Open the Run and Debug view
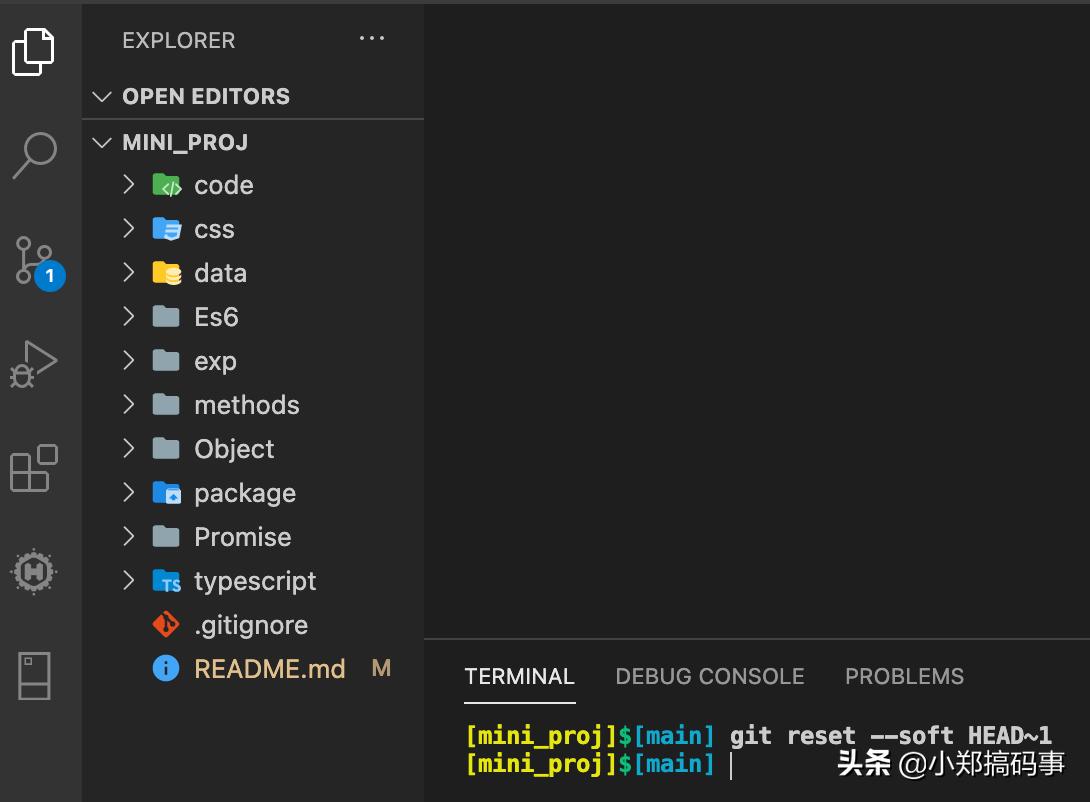This screenshot has height=802, width=1090. pos(33,364)
